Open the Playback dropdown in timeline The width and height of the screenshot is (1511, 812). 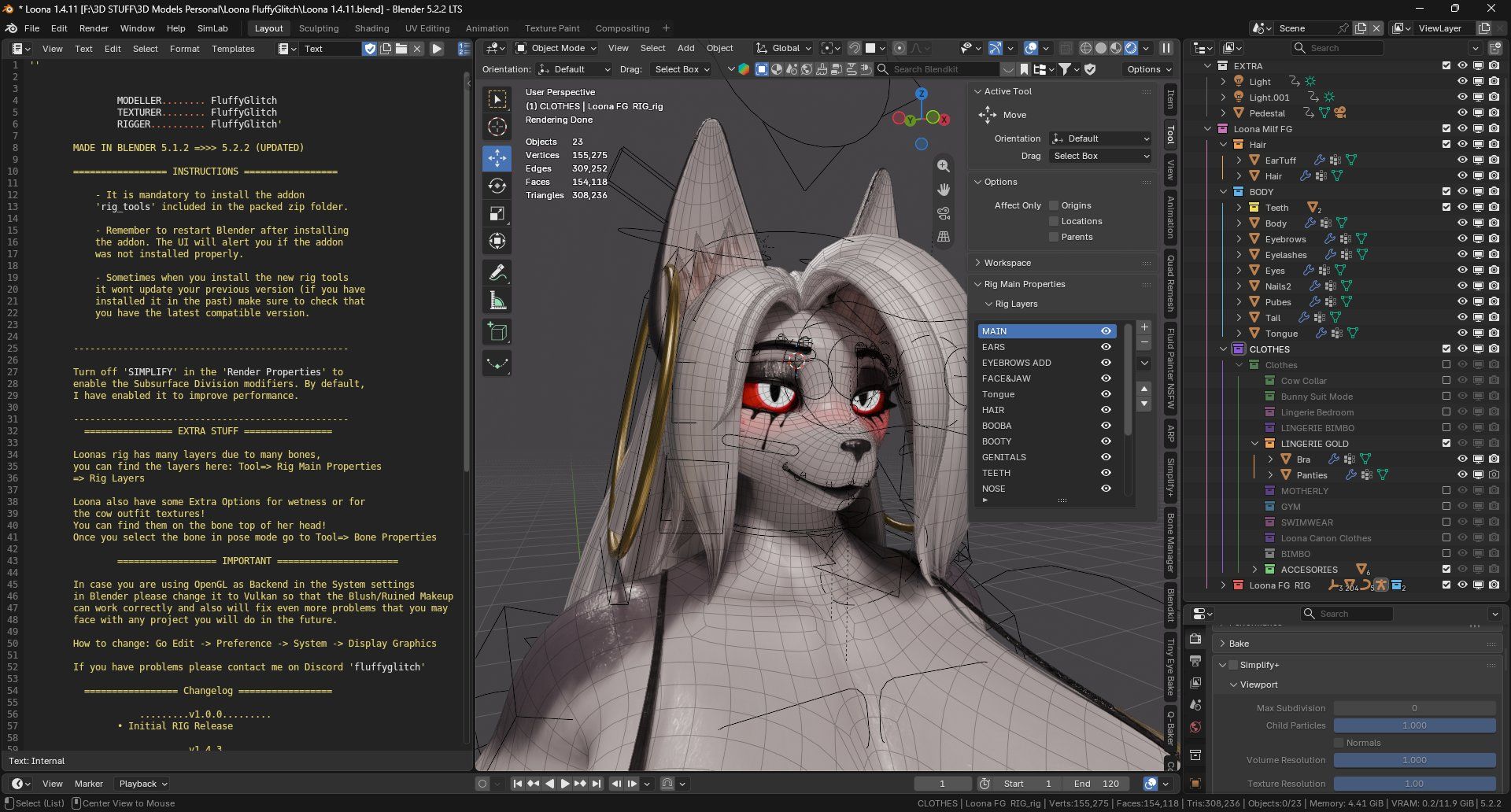(142, 784)
